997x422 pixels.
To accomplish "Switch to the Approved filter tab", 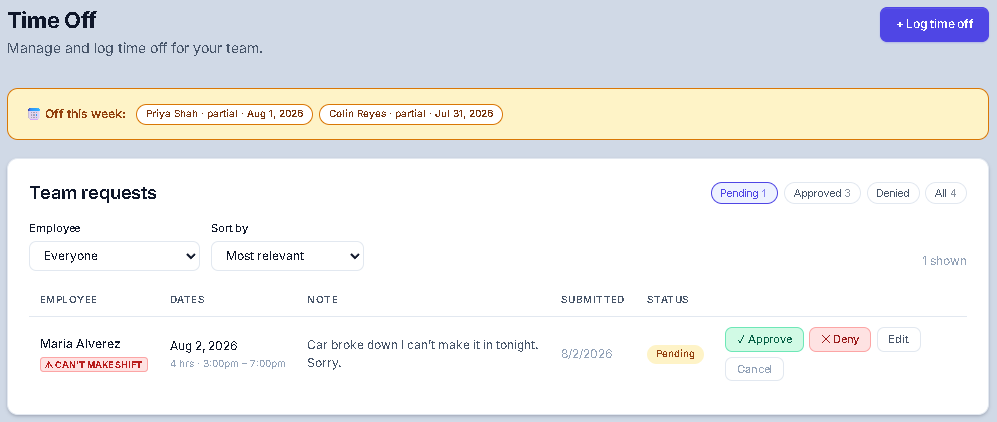I will click(x=822, y=193).
